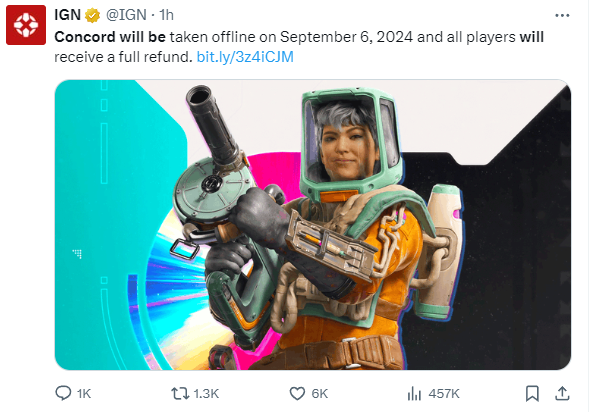Open the view analytics bar chart icon
This screenshot has width=600, height=412.
[414, 393]
